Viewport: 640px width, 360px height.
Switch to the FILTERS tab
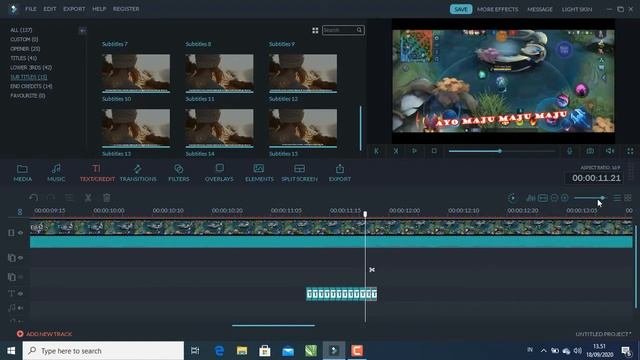(x=179, y=173)
